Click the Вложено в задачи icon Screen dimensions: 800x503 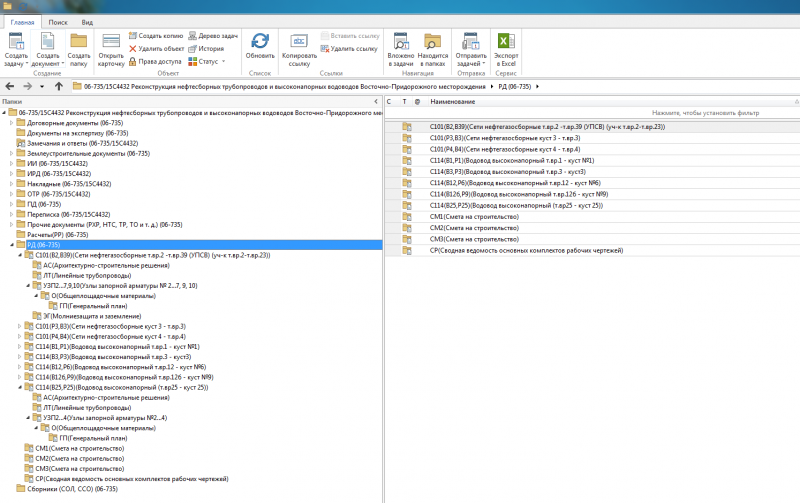401,48
